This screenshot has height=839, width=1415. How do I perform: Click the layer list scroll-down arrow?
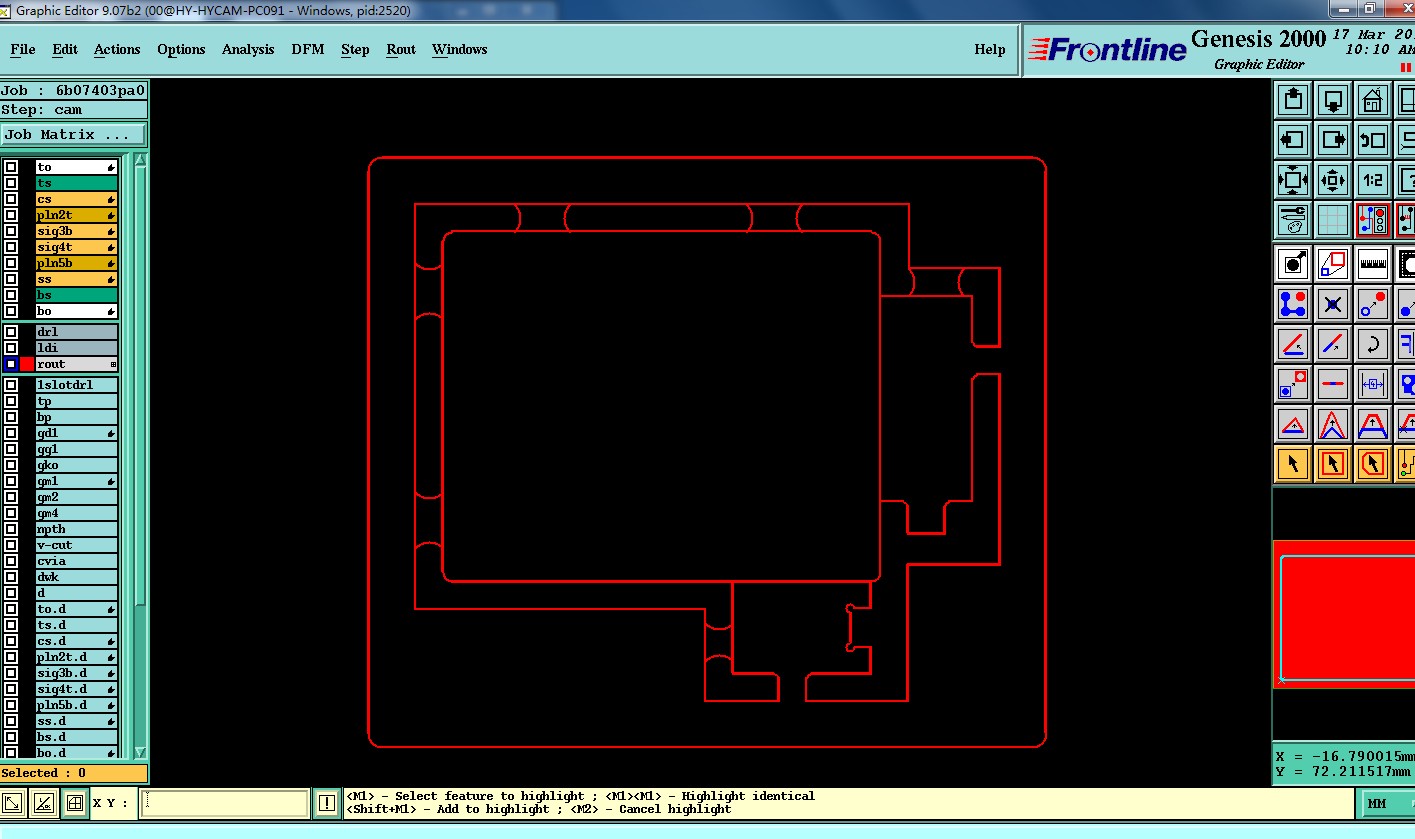pyautogui.click(x=140, y=753)
